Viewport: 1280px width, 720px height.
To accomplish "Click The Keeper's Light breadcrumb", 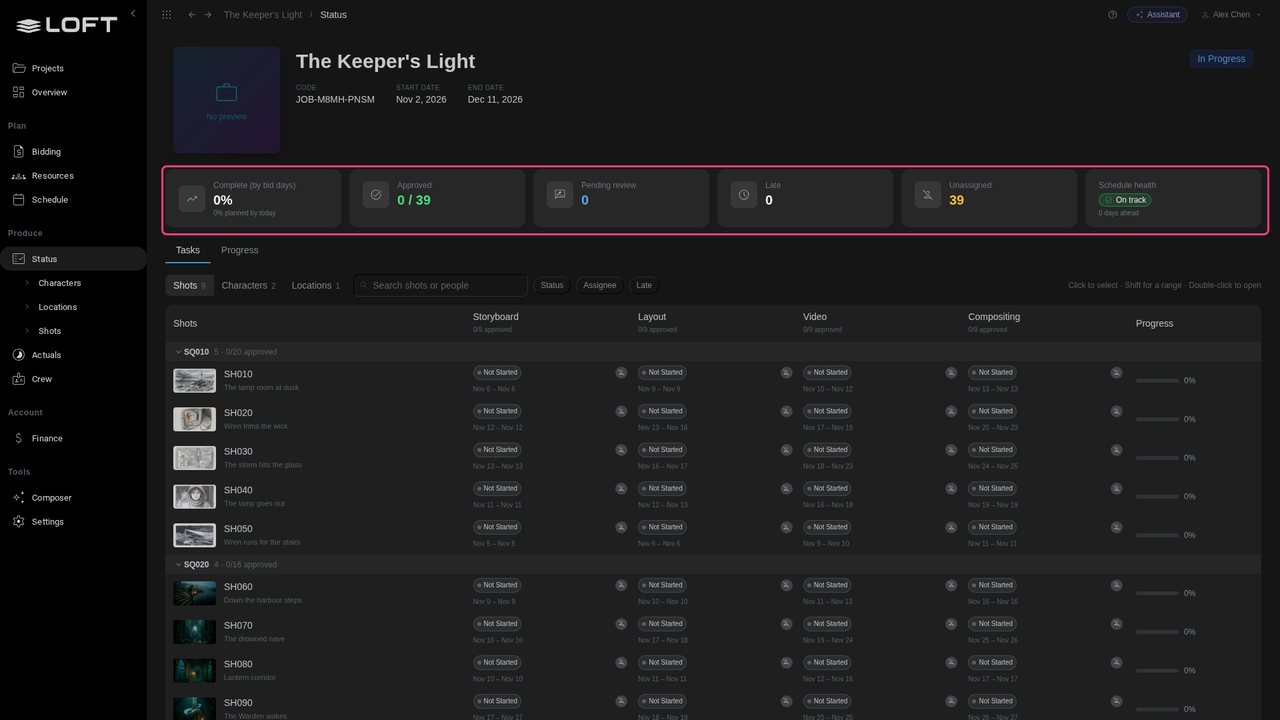I will click(x=263, y=15).
